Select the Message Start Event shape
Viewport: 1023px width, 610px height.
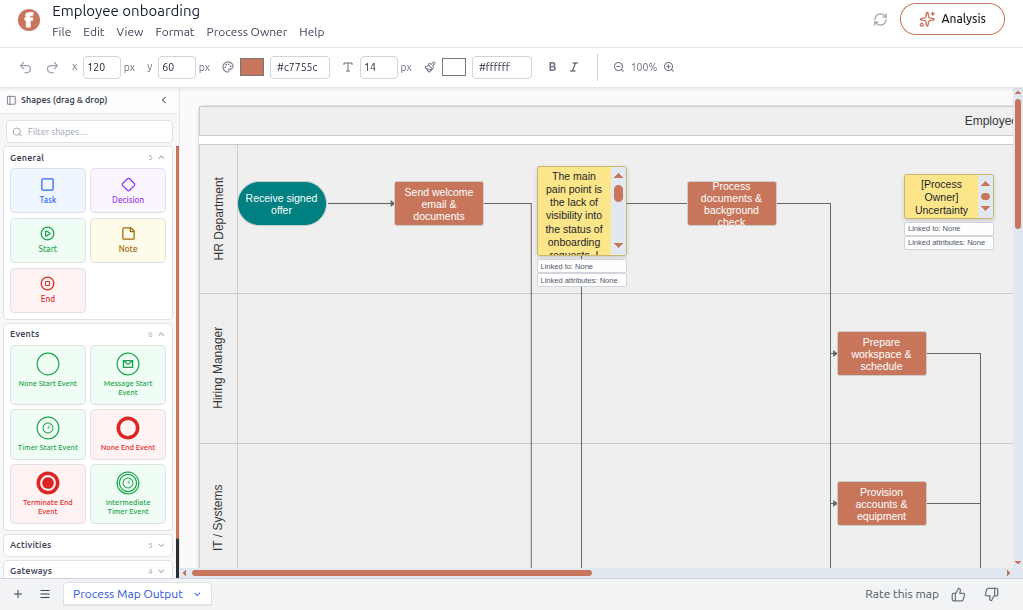[x=128, y=375]
